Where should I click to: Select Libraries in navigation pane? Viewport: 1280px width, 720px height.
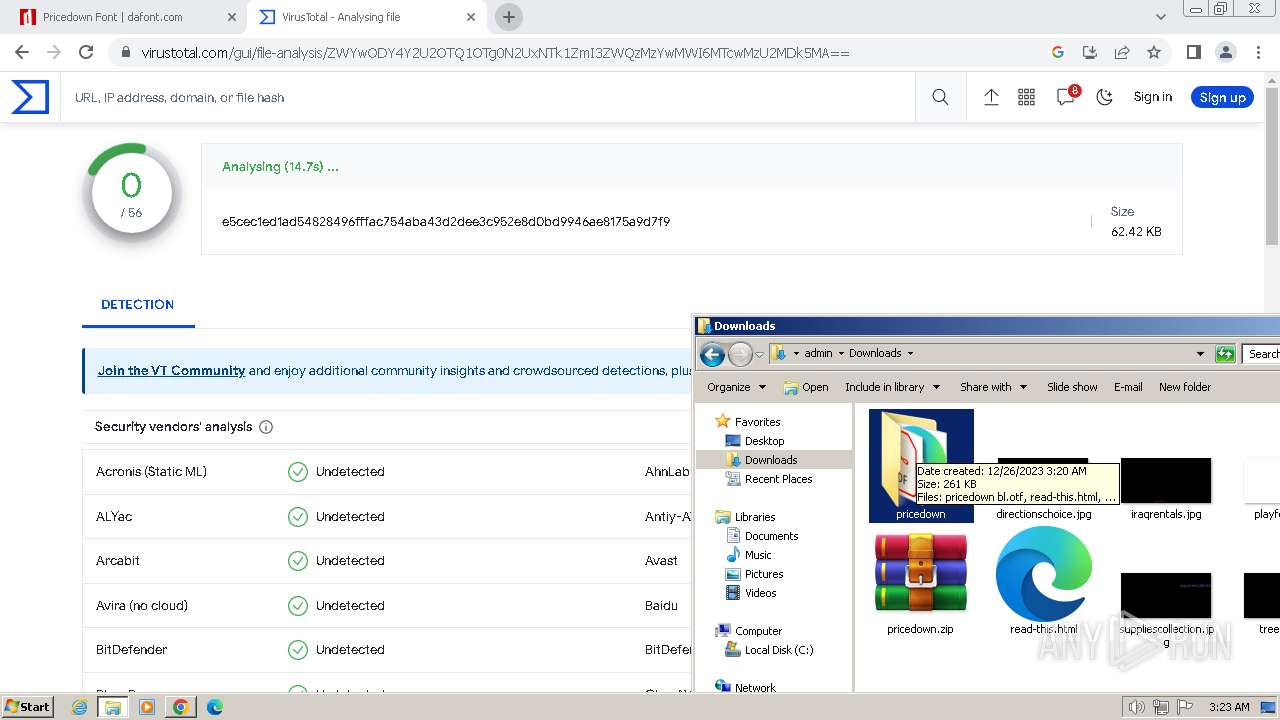[x=755, y=517]
